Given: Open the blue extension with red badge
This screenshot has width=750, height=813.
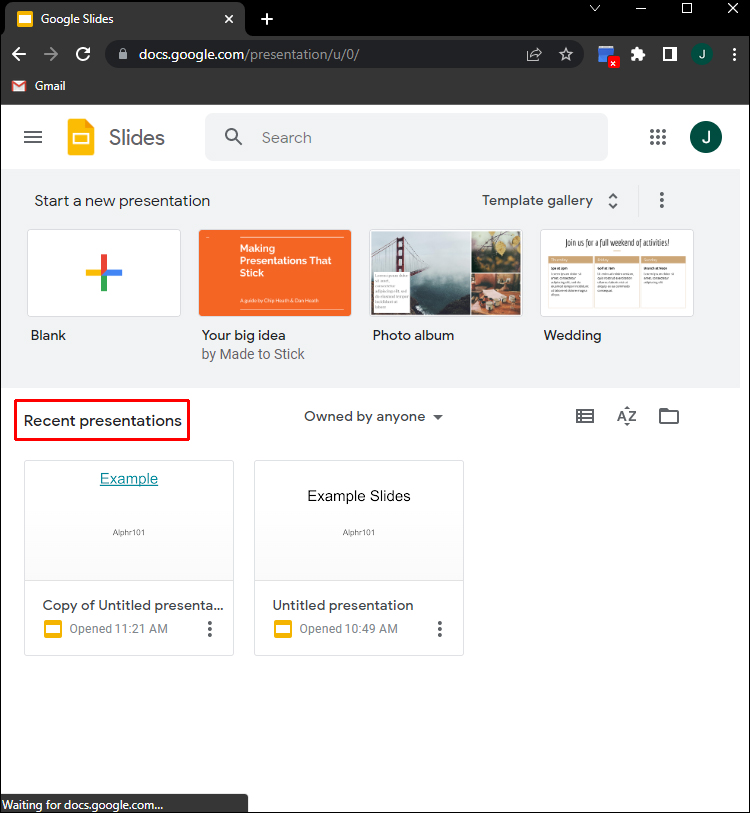Looking at the screenshot, I should click(x=606, y=55).
